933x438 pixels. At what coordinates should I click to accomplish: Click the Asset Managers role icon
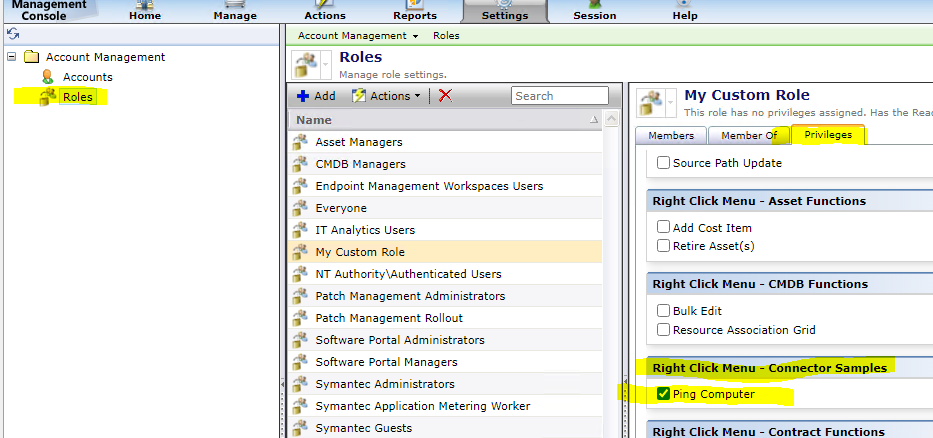tap(300, 142)
